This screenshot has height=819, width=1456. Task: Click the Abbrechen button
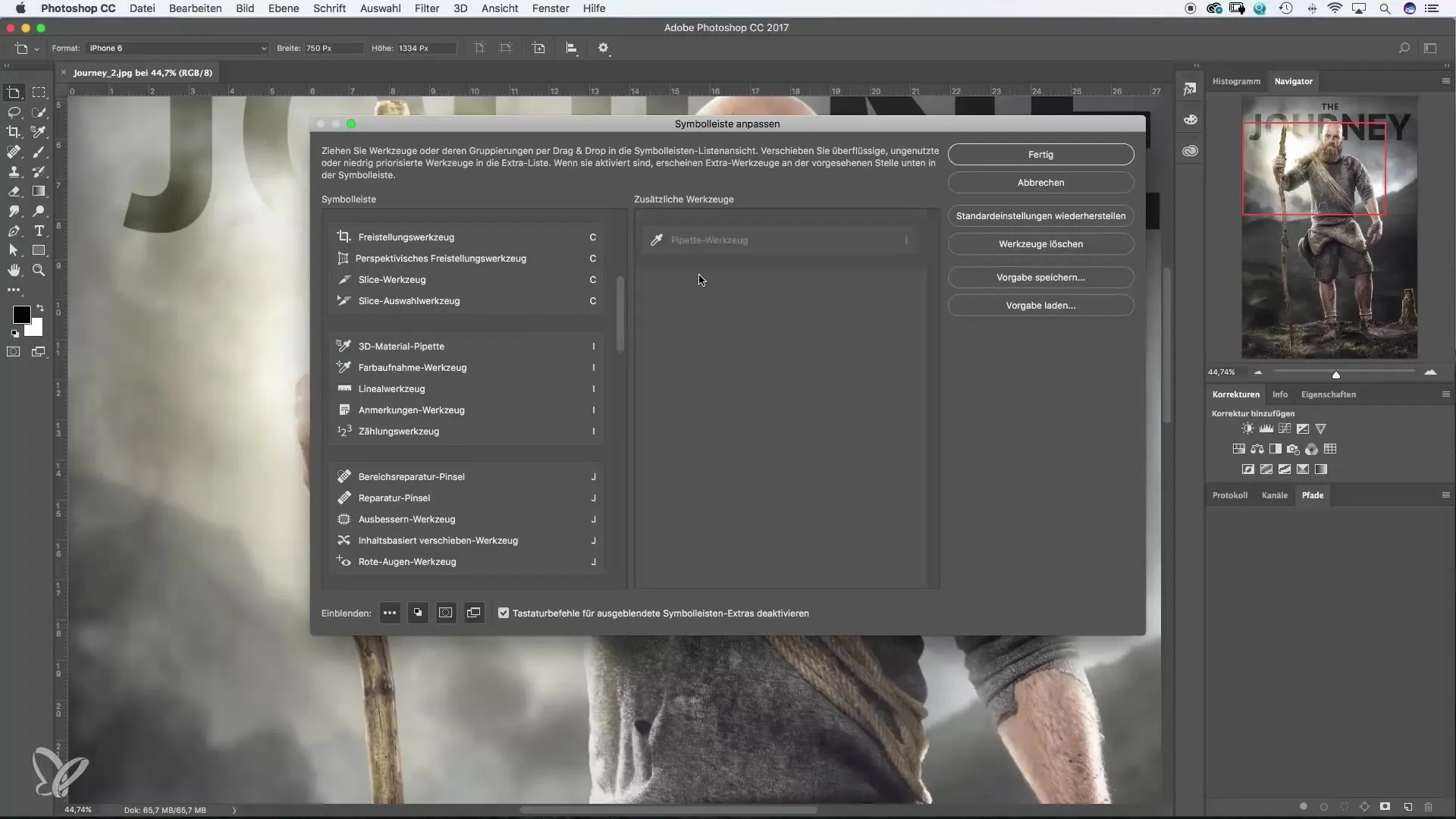(1040, 182)
